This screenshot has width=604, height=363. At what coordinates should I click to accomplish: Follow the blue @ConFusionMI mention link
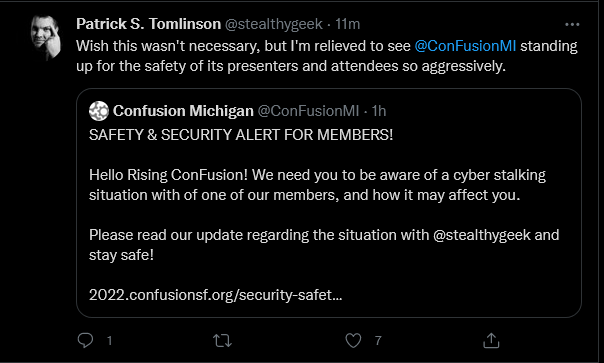(x=465, y=46)
